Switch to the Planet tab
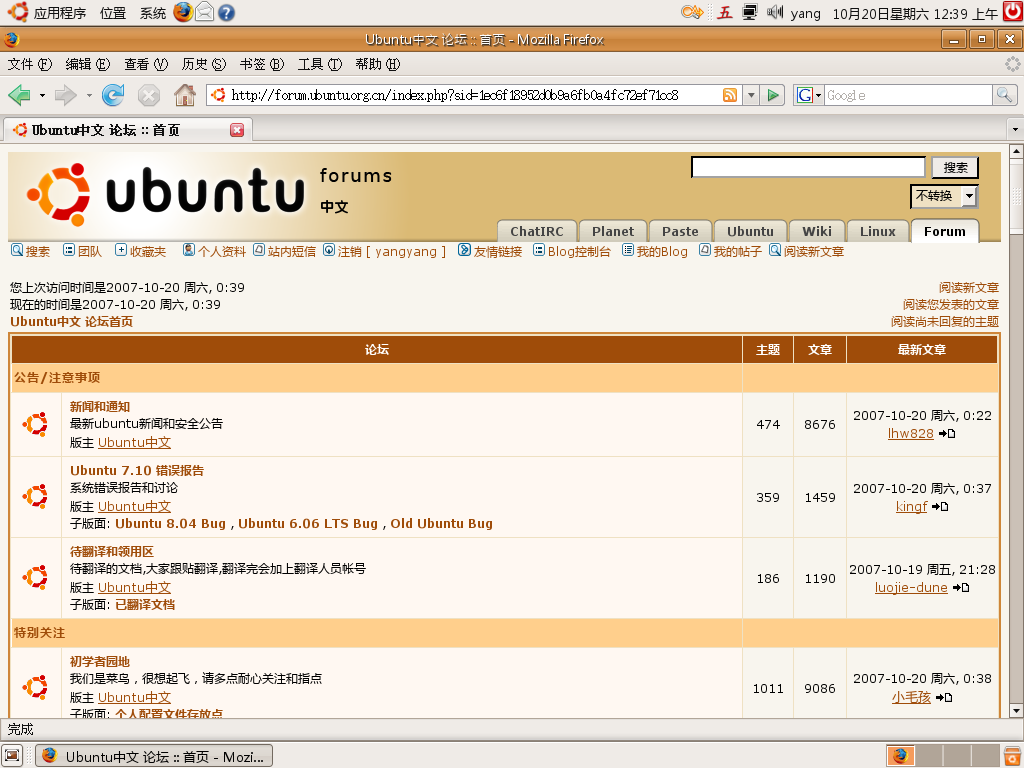The width and height of the screenshot is (1024, 768). pyautogui.click(x=613, y=231)
